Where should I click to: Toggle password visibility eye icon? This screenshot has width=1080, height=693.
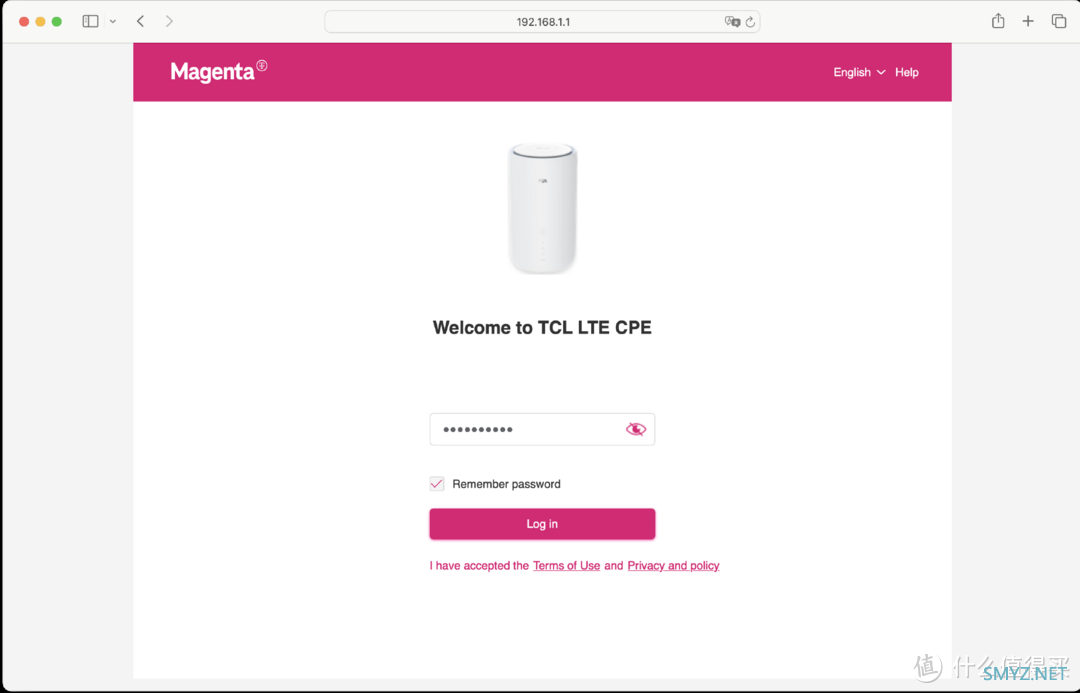(x=635, y=429)
